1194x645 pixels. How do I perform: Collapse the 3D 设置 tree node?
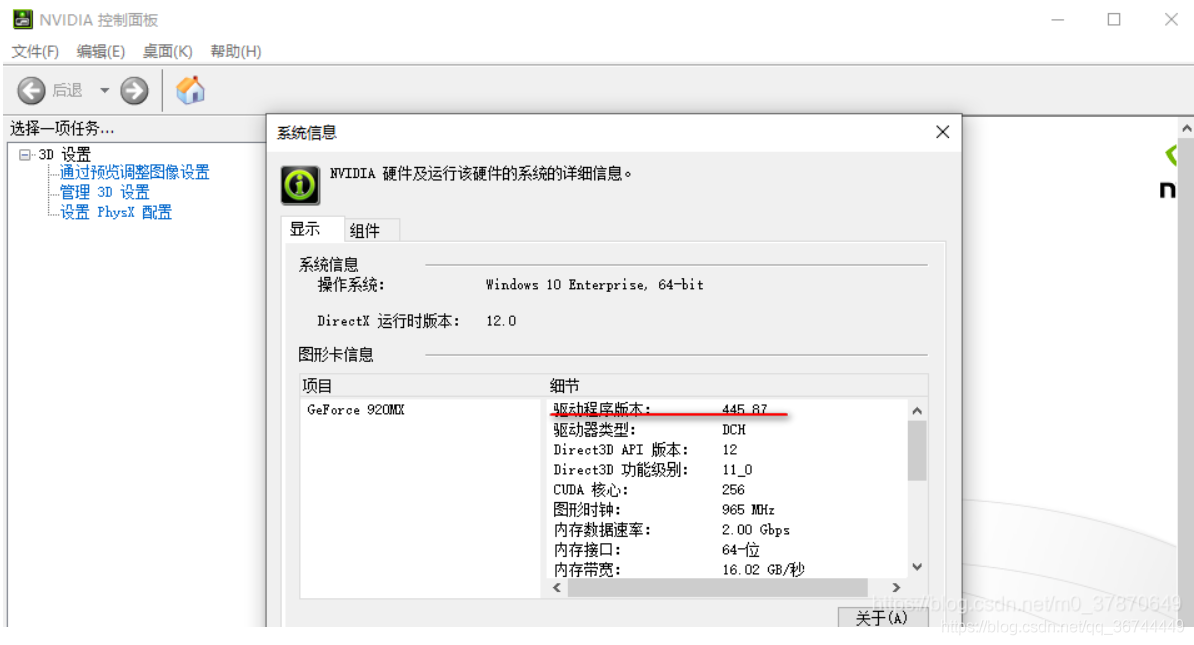tap(25, 153)
